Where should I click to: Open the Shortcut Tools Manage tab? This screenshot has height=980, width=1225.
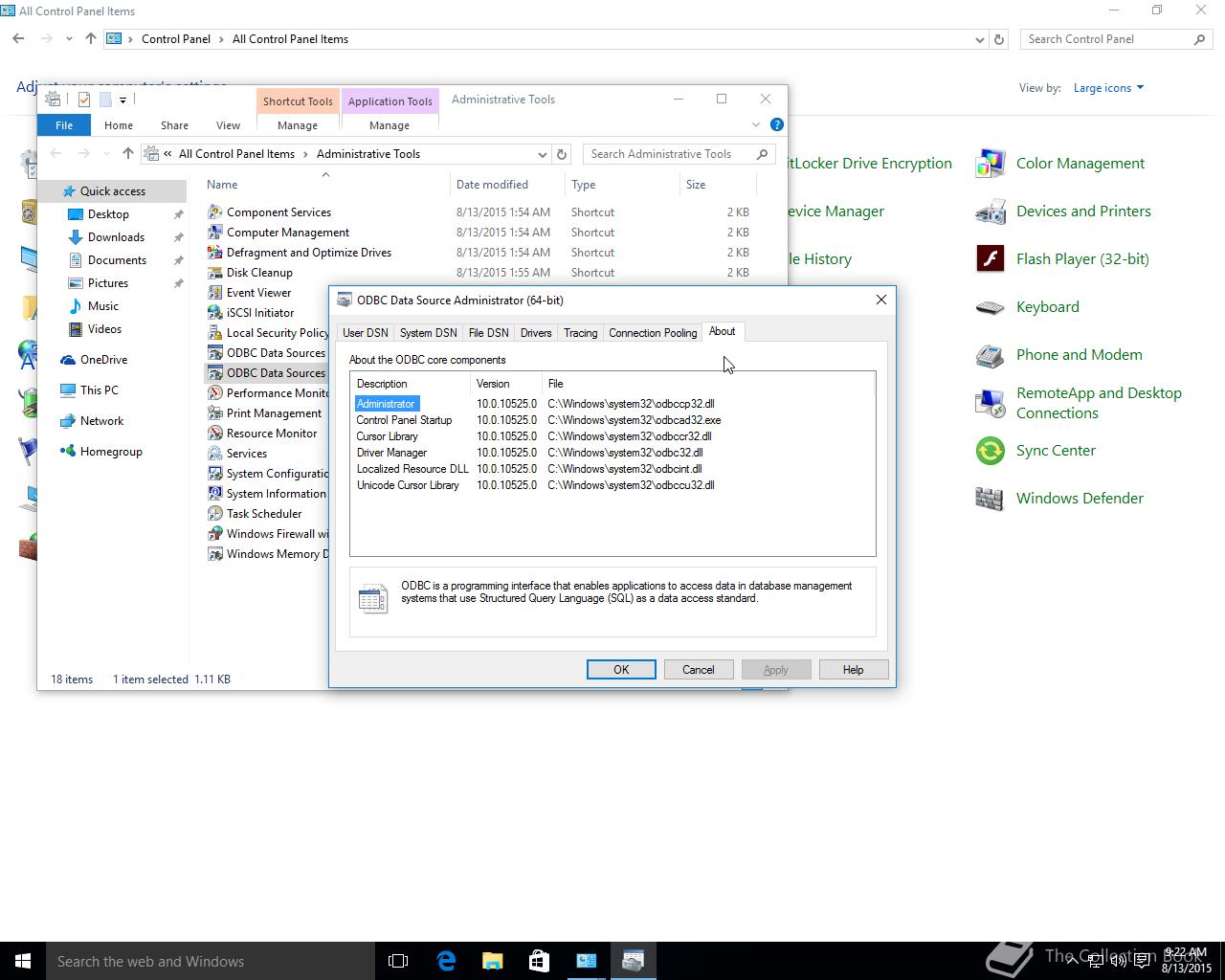[298, 125]
